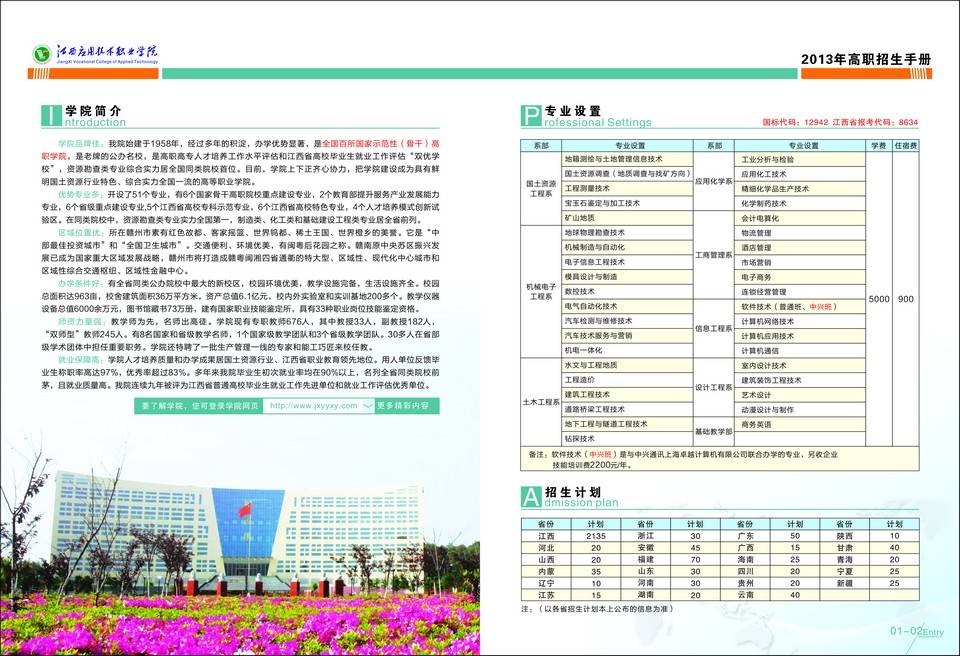Click the accommodation fee value '900'
Viewport: 960px width, 656px height.
[906, 299]
